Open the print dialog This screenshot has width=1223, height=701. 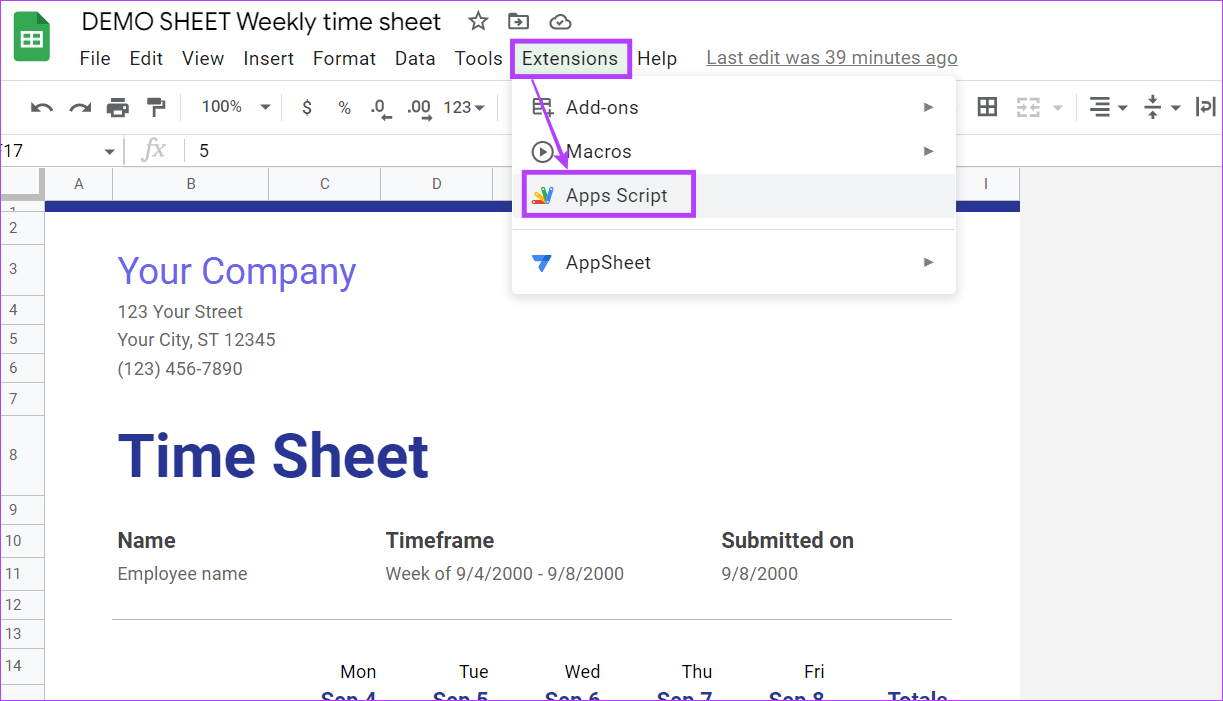click(118, 107)
